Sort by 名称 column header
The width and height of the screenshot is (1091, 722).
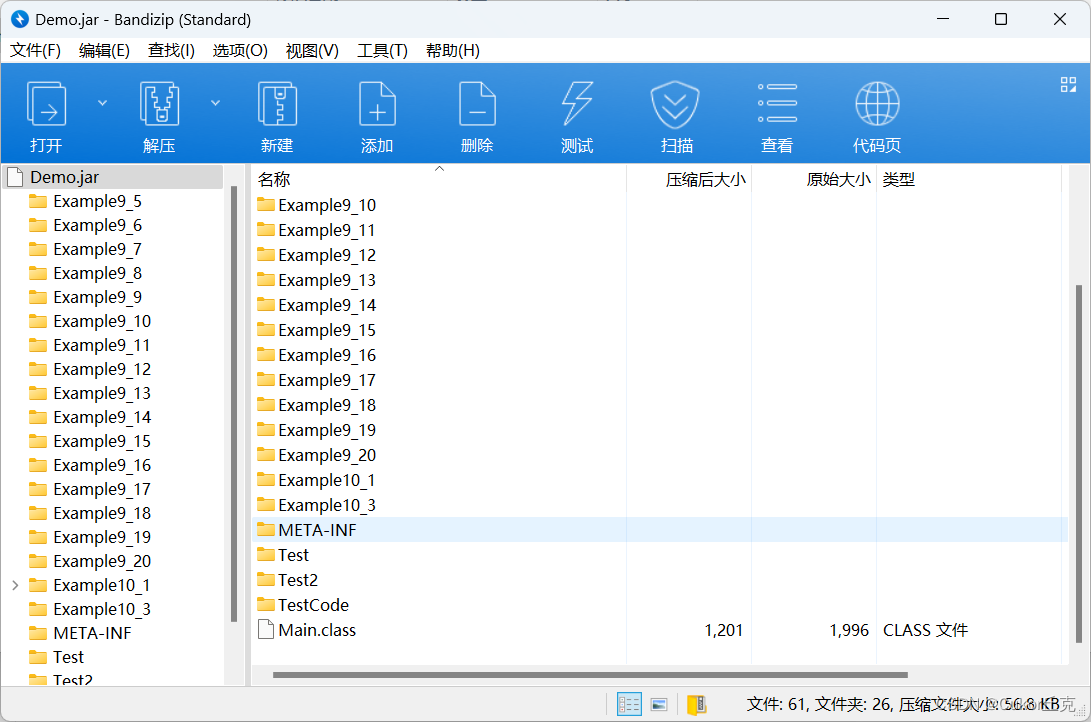(x=438, y=179)
